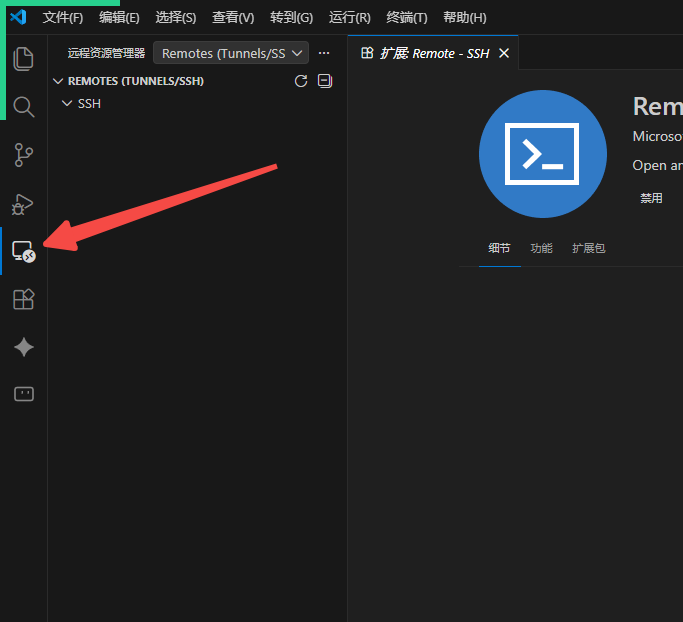Close the Remote - SSH extension tab
The image size is (683, 622).
[504, 53]
